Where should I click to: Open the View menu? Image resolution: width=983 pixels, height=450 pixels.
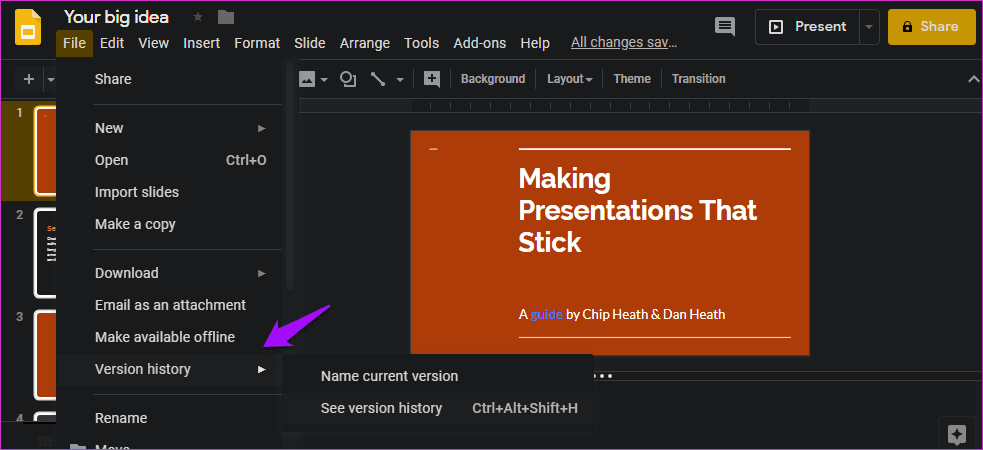(154, 43)
